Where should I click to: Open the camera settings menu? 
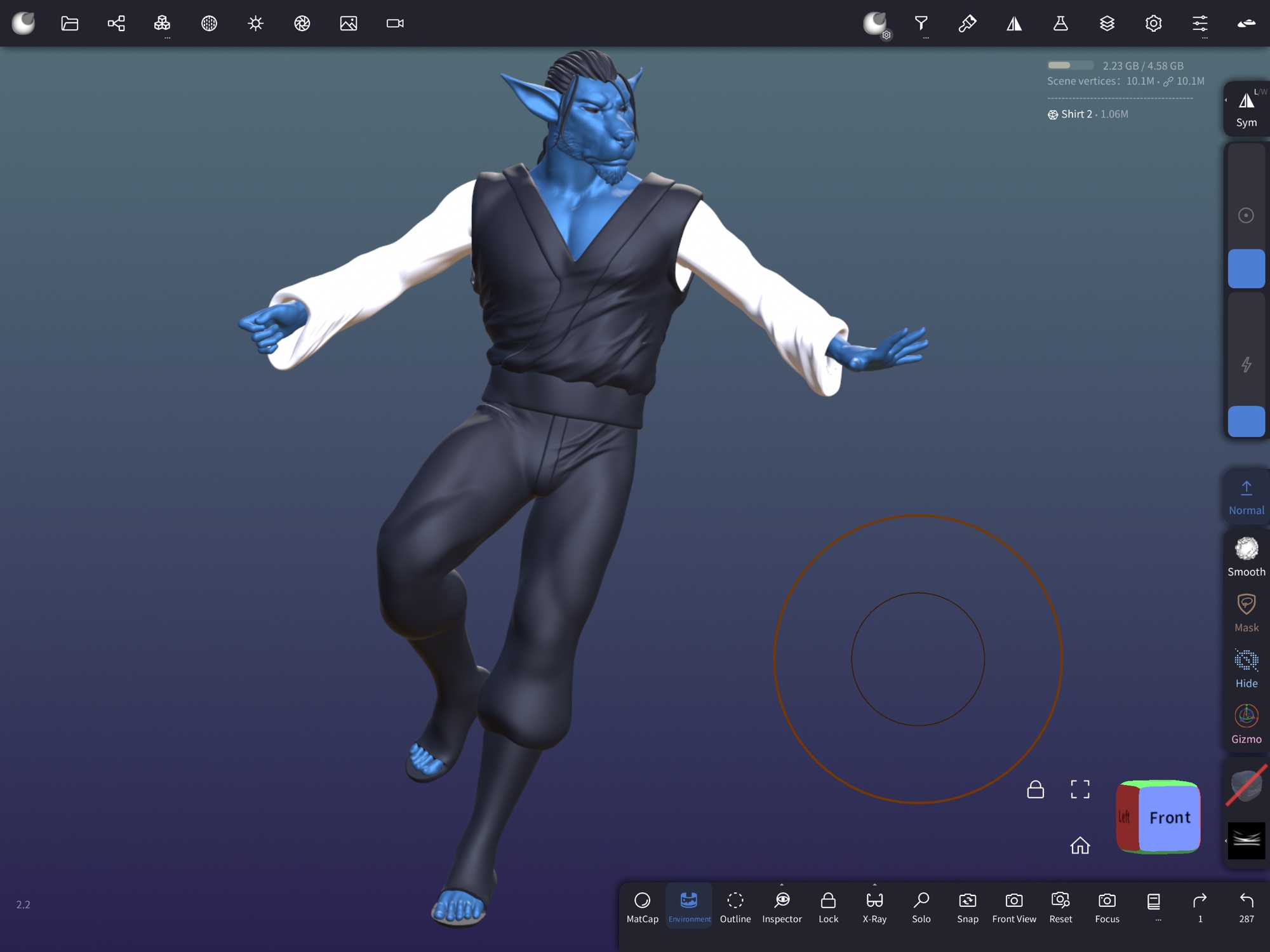click(395, 23)
